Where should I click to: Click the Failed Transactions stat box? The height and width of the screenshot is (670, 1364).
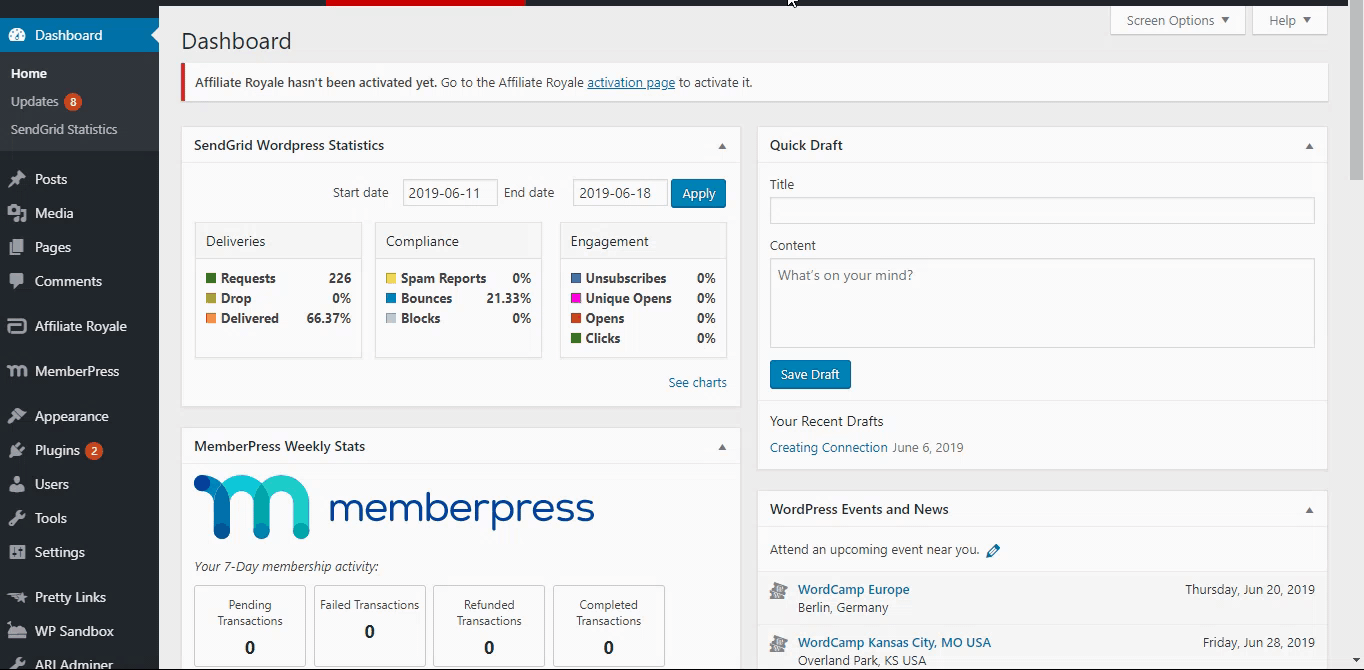[x=369, y=626]
